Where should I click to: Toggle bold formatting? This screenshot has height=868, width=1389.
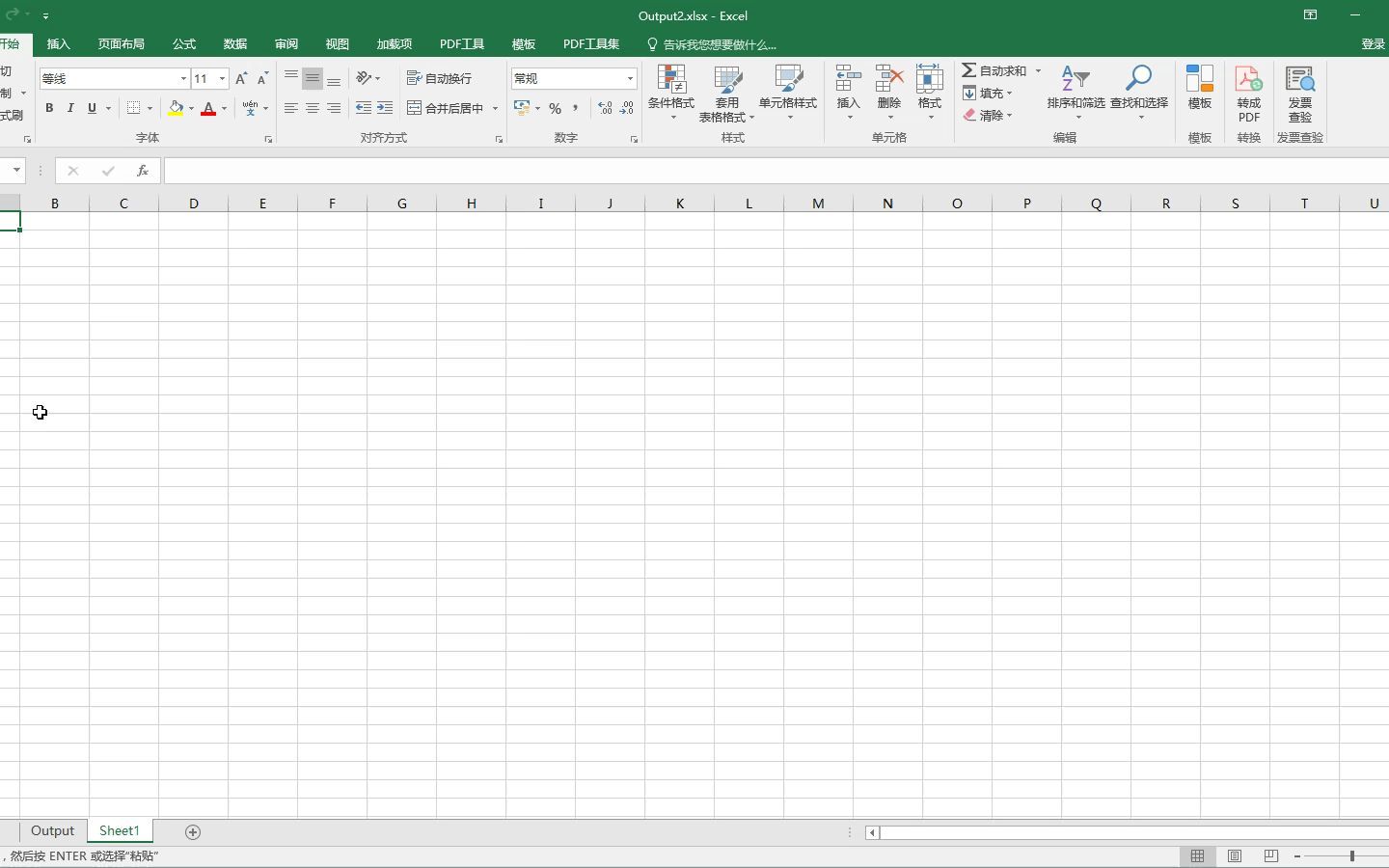[x=49, y=108]
